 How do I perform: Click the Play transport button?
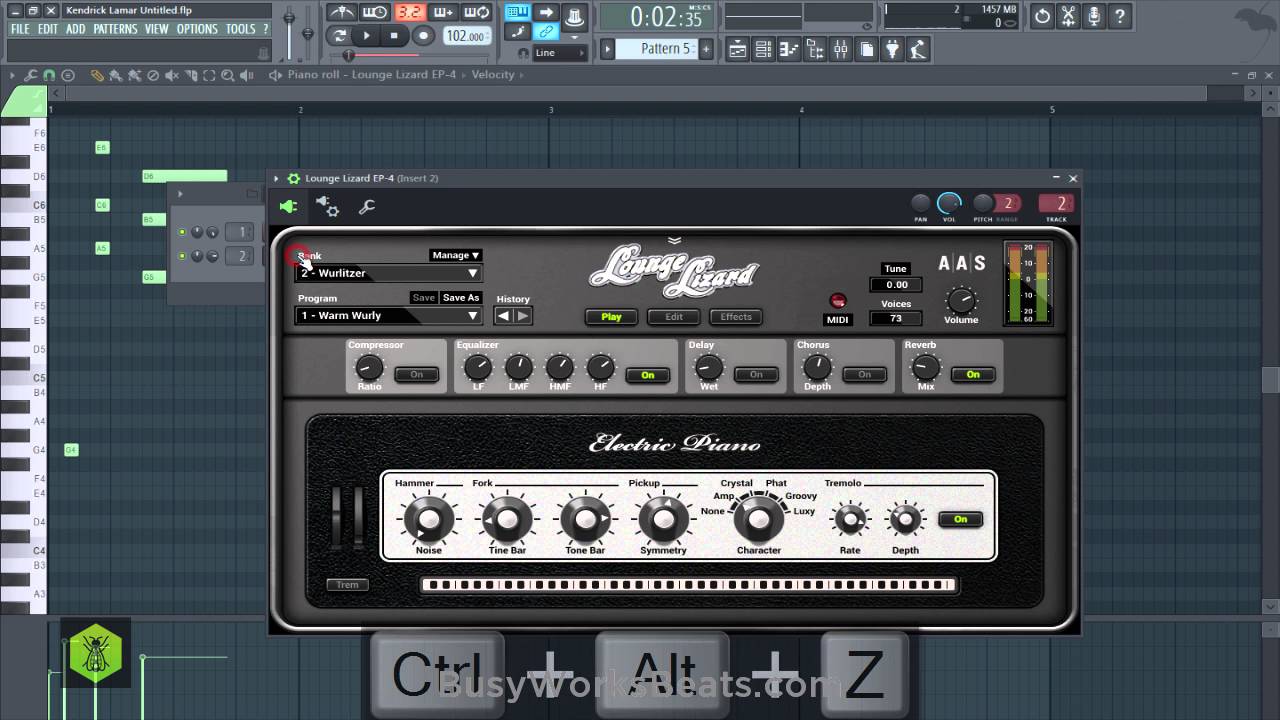pos(367,36)
